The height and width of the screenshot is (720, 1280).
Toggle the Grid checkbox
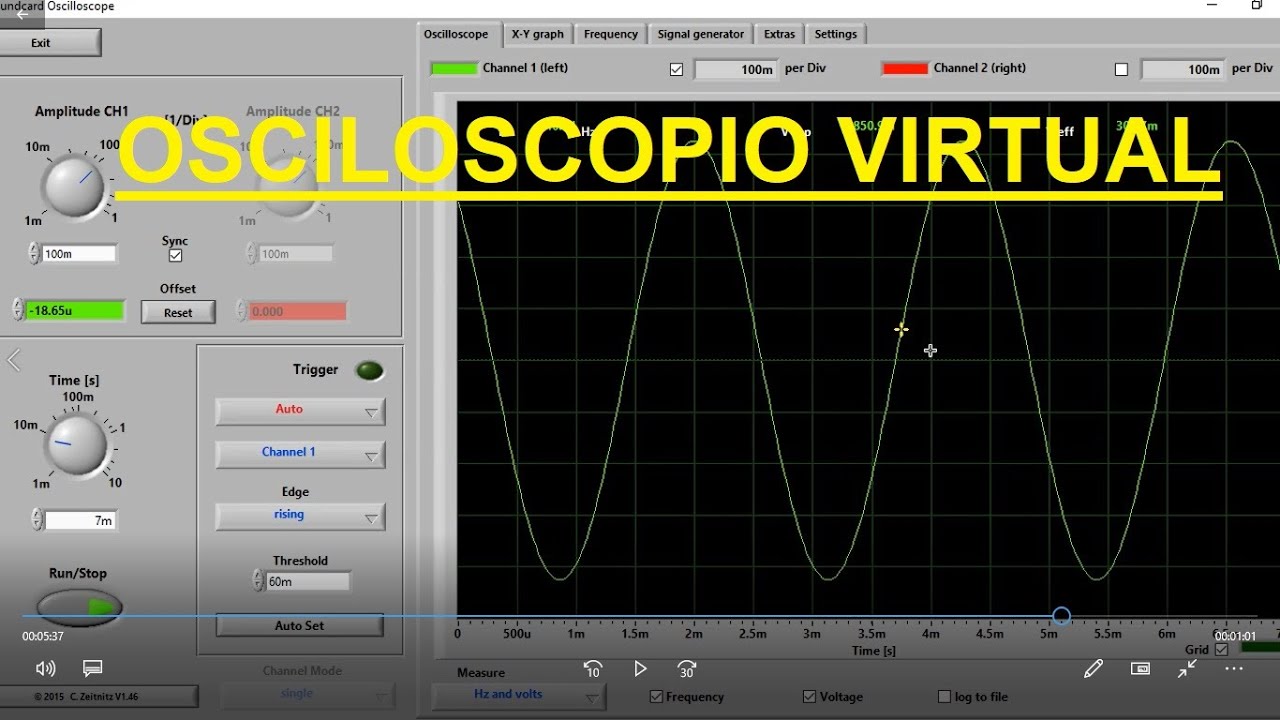(1221, 650)
